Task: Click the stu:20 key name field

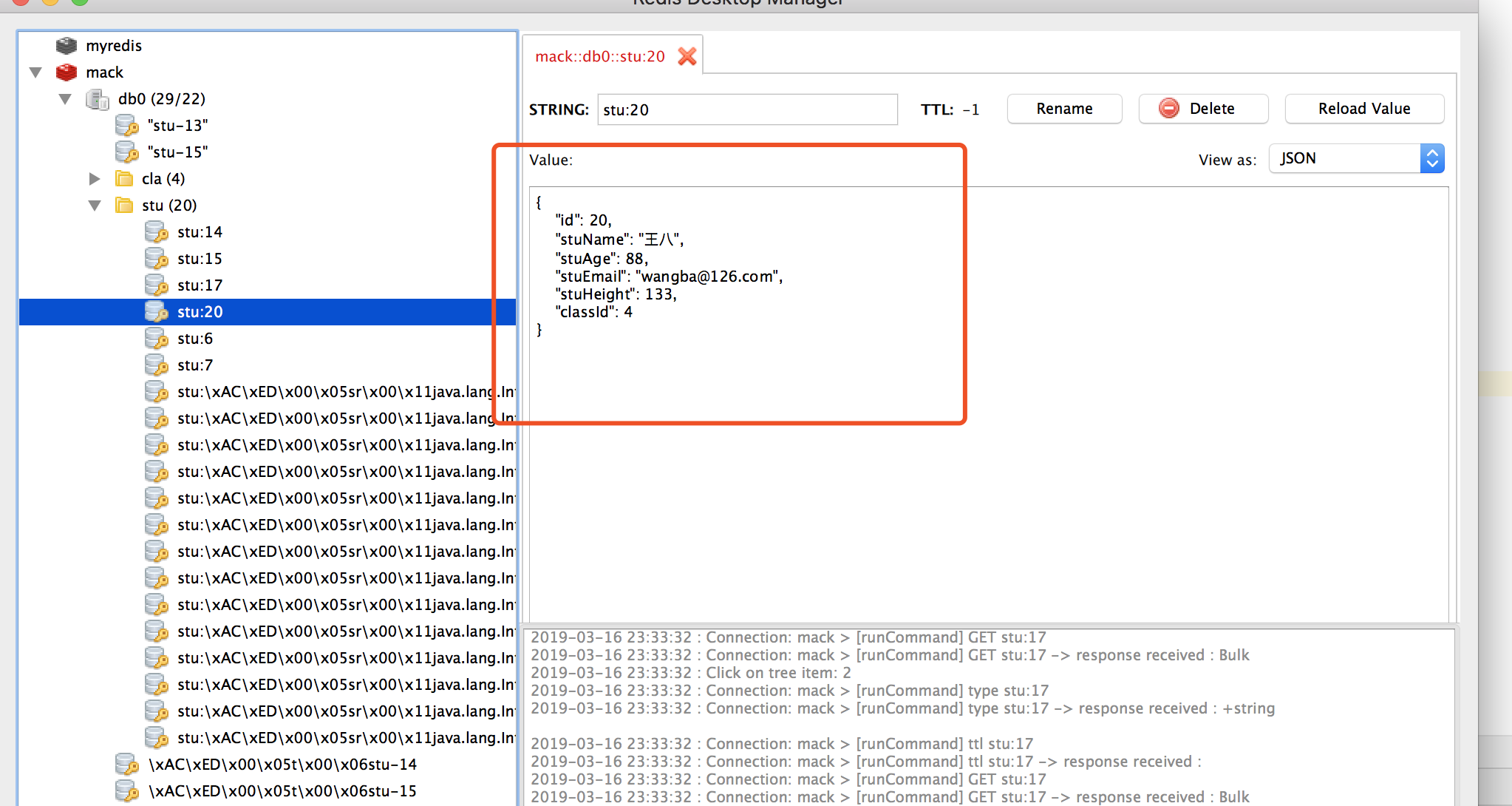Action: [746, 109]
